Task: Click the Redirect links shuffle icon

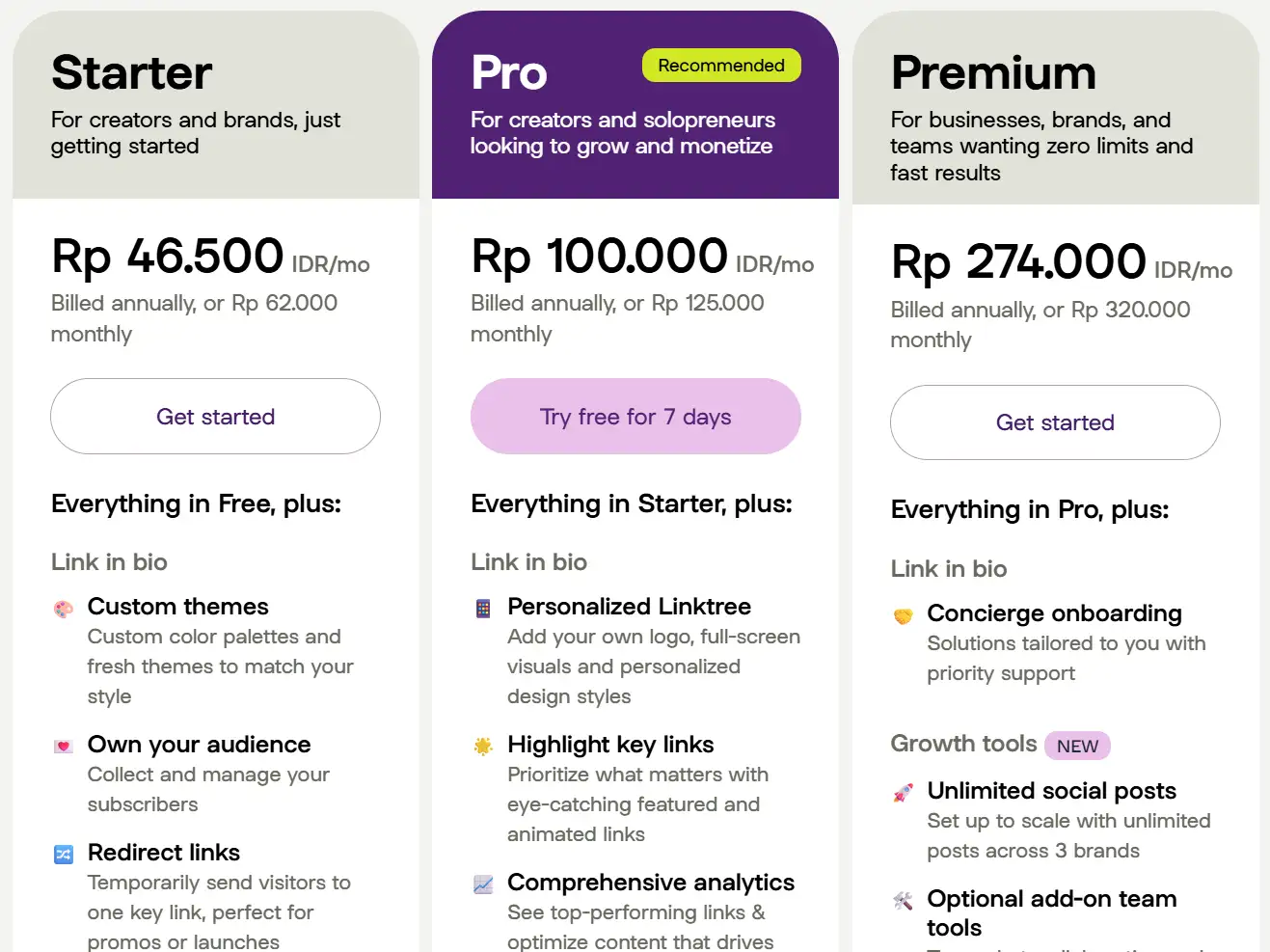Action: (x=64, y=854)
